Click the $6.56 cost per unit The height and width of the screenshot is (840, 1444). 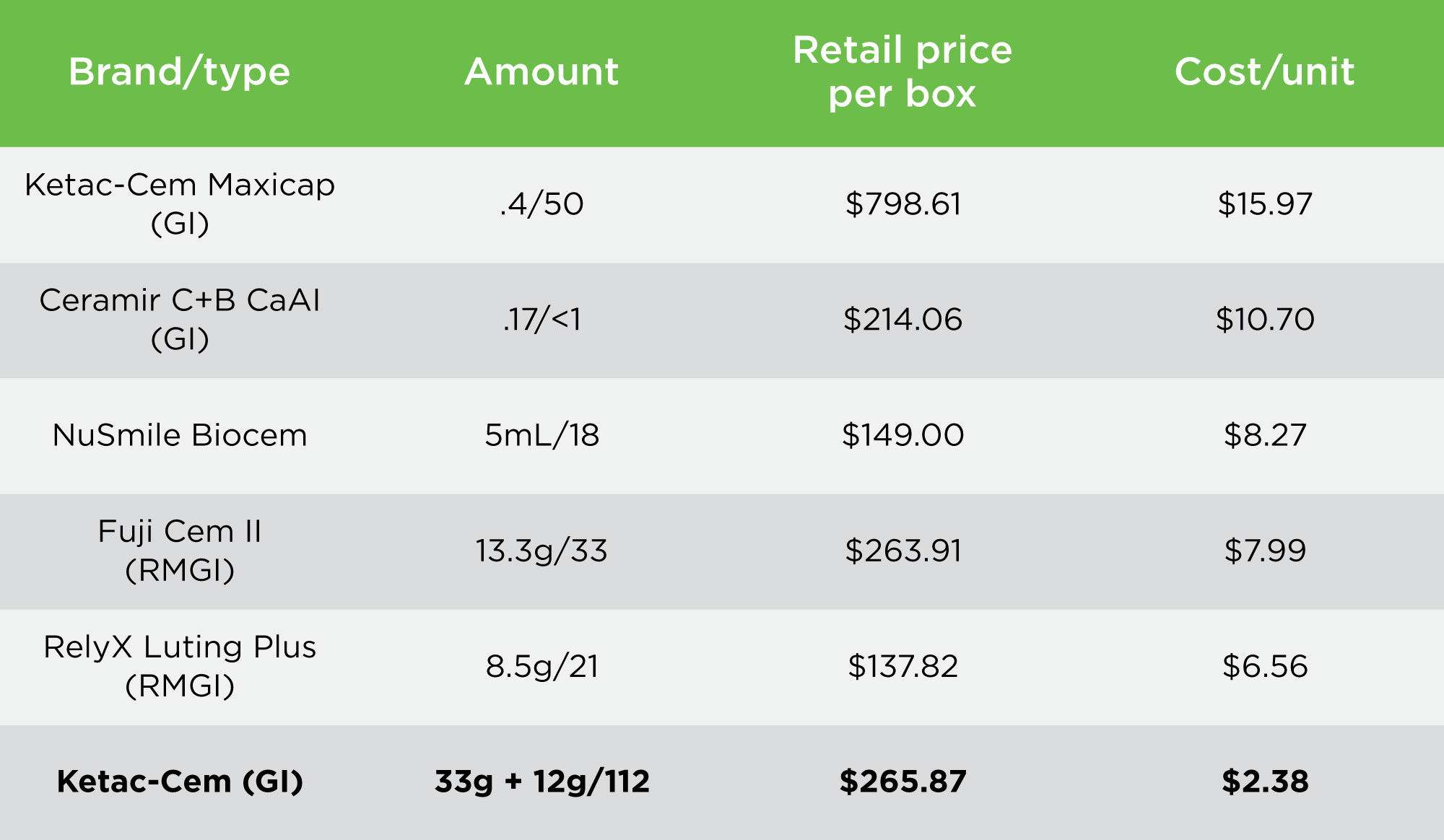point(1265,666)
